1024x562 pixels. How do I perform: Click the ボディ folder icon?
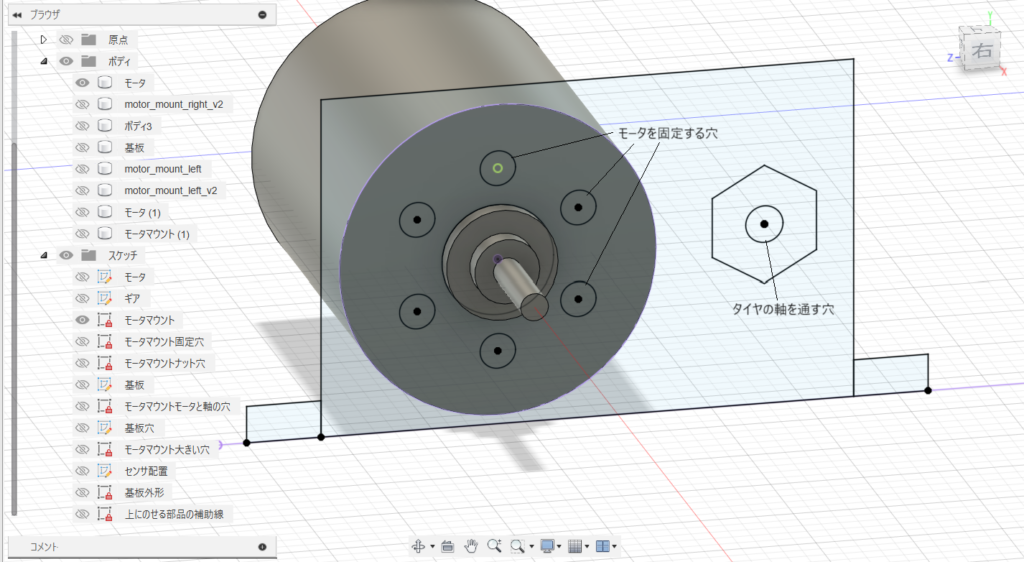click(89, 61)
